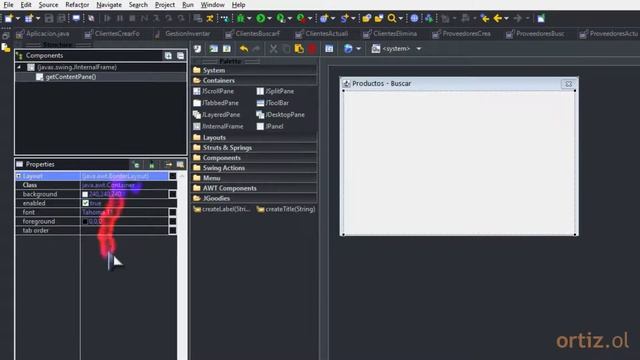
Task: Open the Navigate menu
Action: (109, 5)
